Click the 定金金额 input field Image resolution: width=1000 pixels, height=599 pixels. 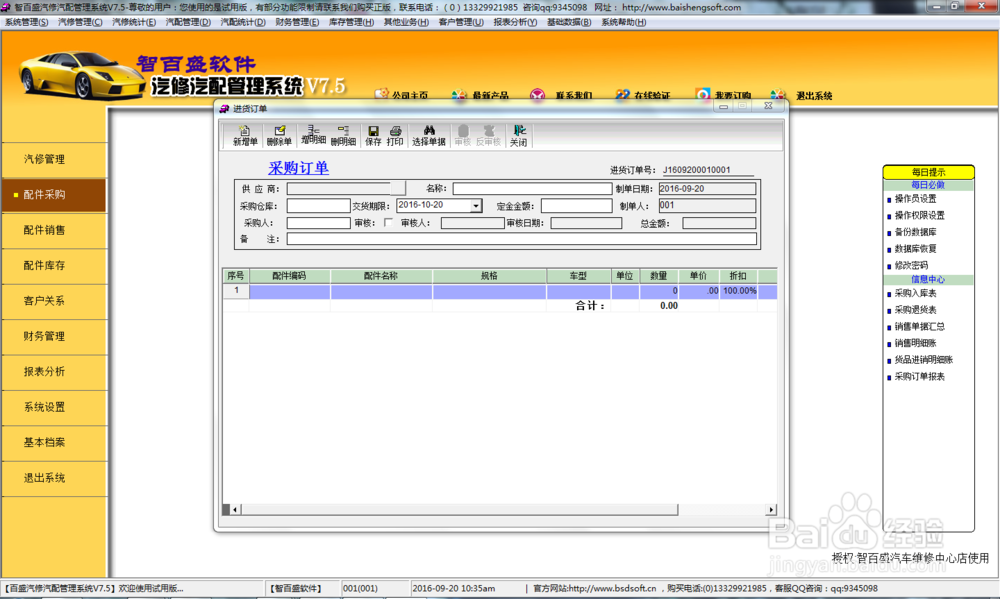[x=577, y=205]
